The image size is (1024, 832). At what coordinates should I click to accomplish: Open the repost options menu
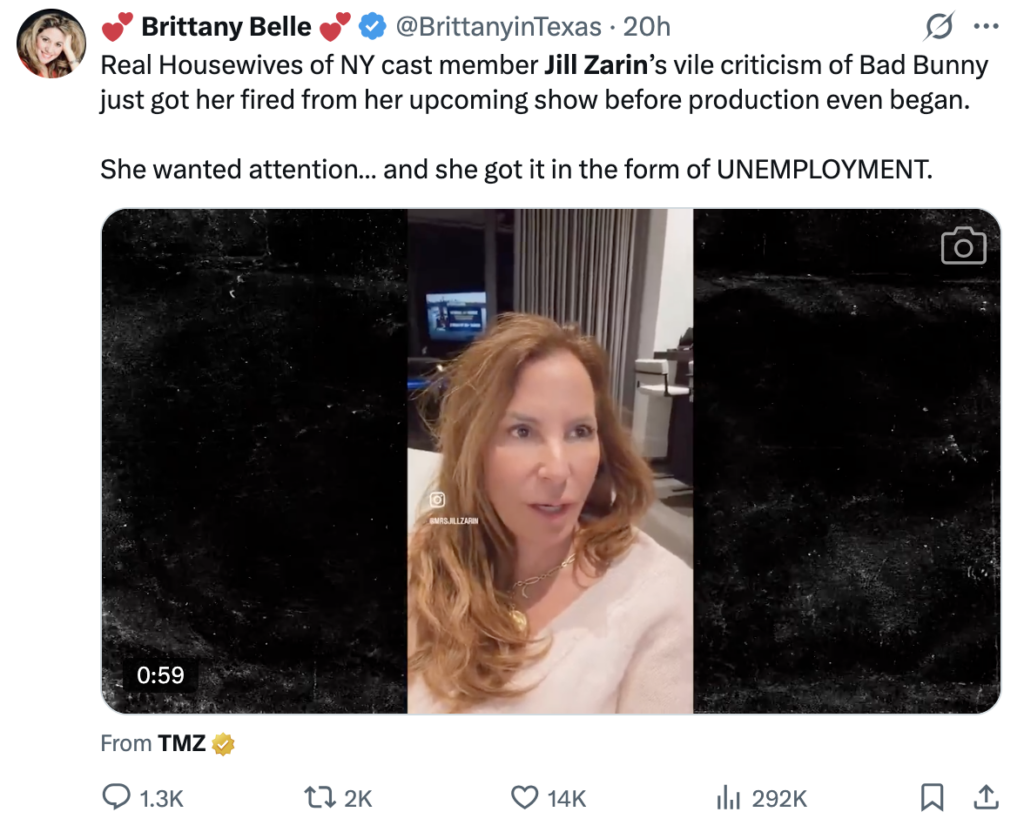320,797
